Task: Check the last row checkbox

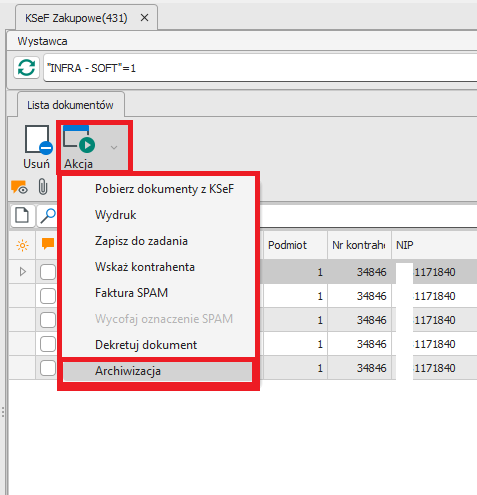Action: point(48,368)
